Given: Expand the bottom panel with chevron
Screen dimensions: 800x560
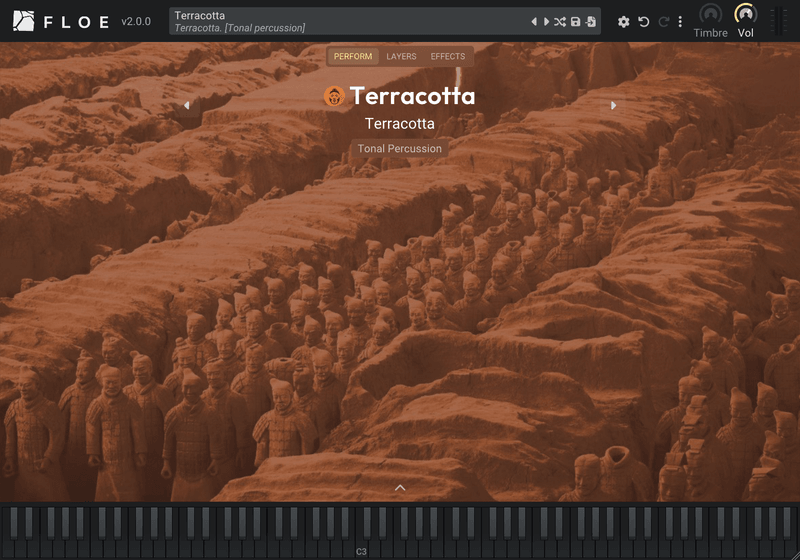Looking at the screenshot, I should click(400, 488).
